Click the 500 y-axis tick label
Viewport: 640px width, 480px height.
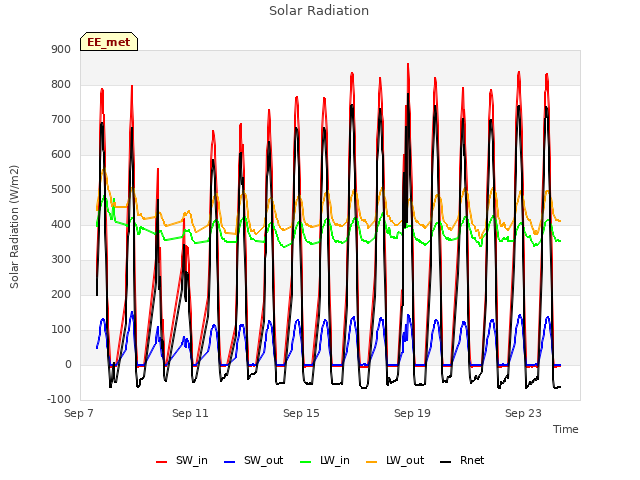pyautogui.click(x=61, y=189)
